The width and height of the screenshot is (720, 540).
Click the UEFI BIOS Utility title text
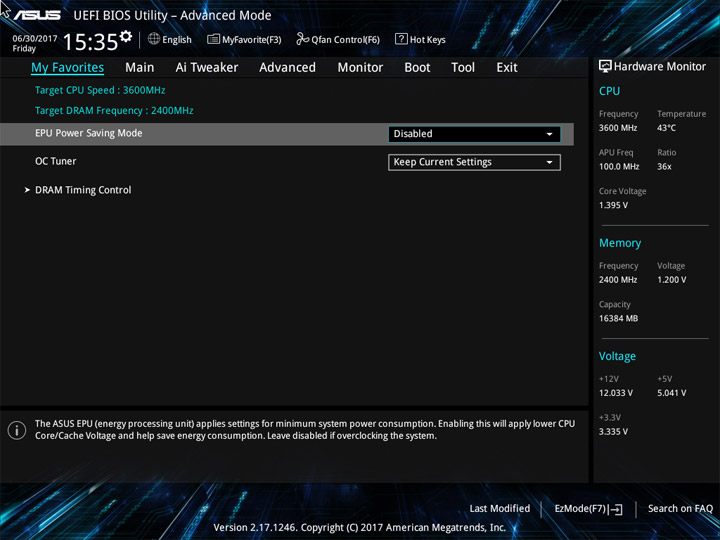pos(172,16)
